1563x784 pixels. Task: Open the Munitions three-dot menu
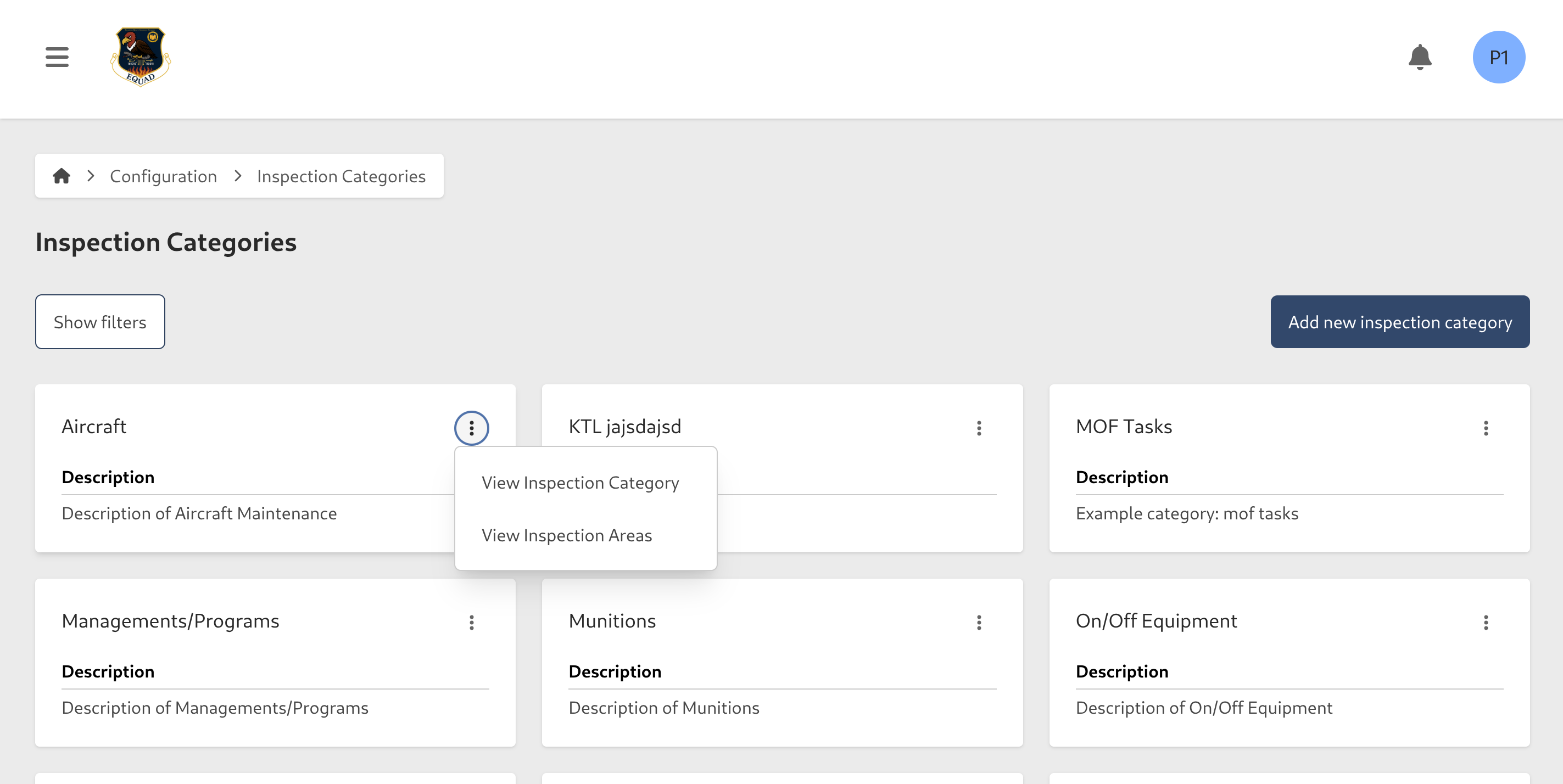pyautogui.click(x=979, y=622)
